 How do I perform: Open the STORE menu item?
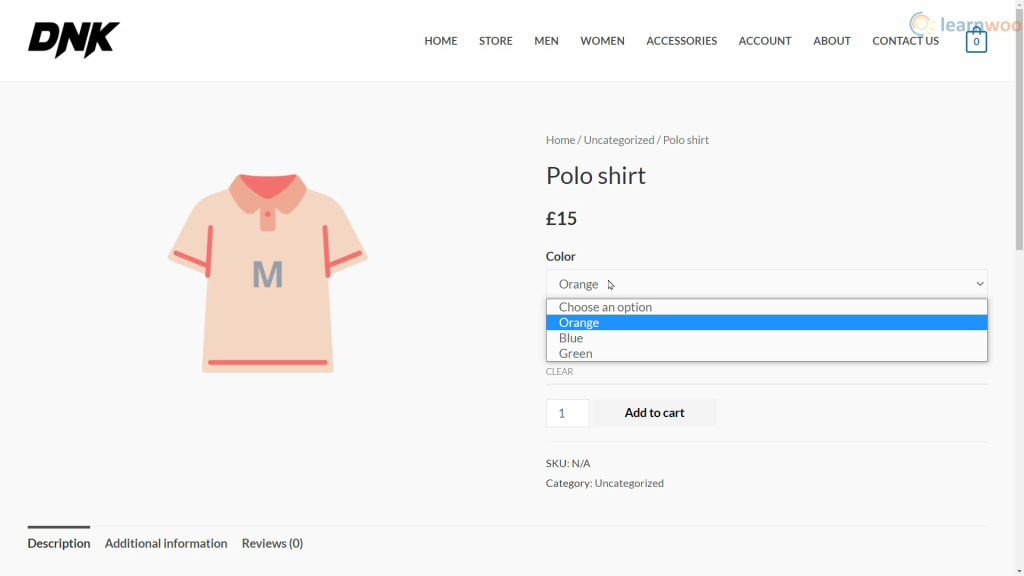tap(496, 40)
